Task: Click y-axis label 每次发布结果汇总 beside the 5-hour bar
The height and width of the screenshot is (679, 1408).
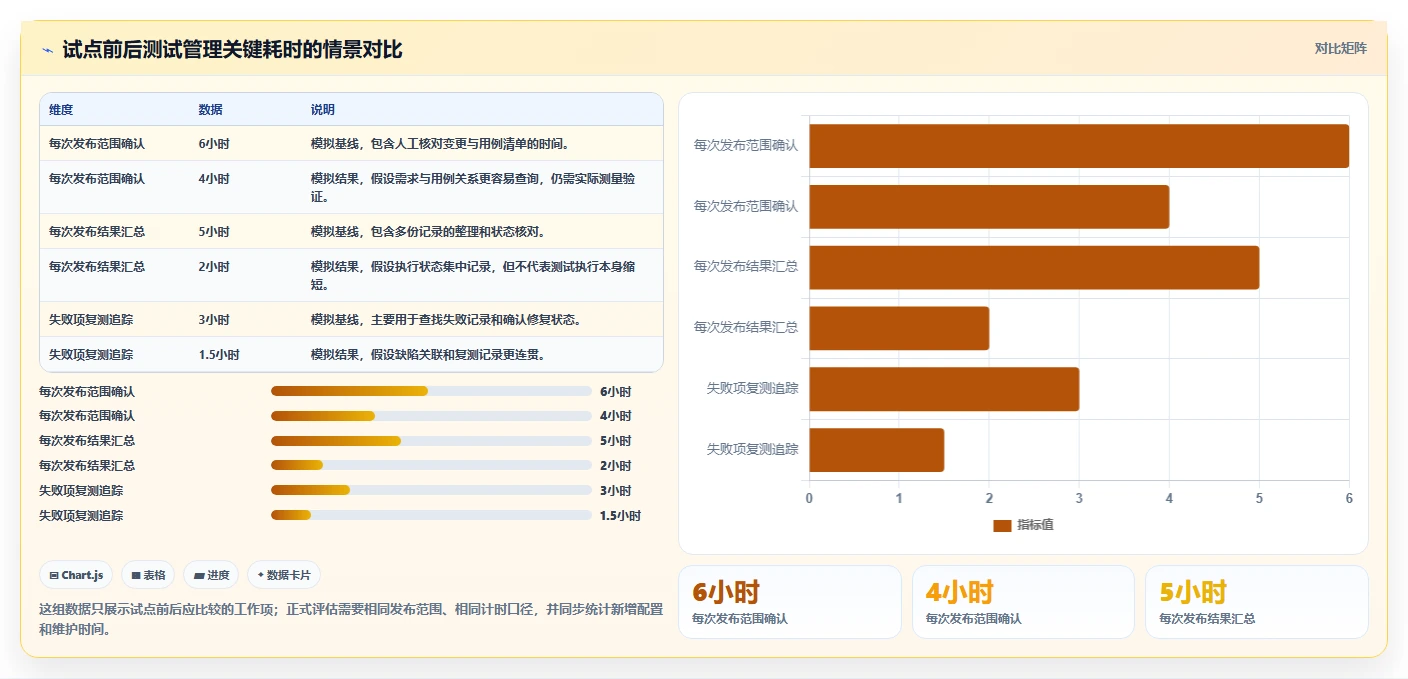Action: (x=746, y=268)
